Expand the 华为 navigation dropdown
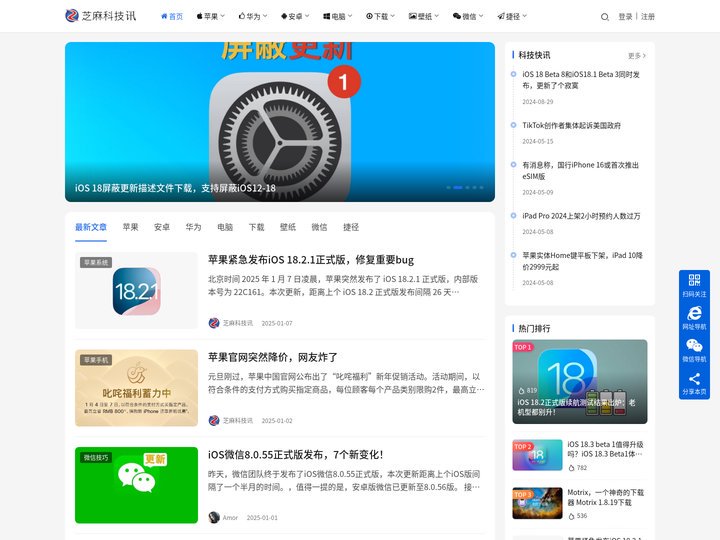Screen dimensions: 720x540 (x=253, y=17)
